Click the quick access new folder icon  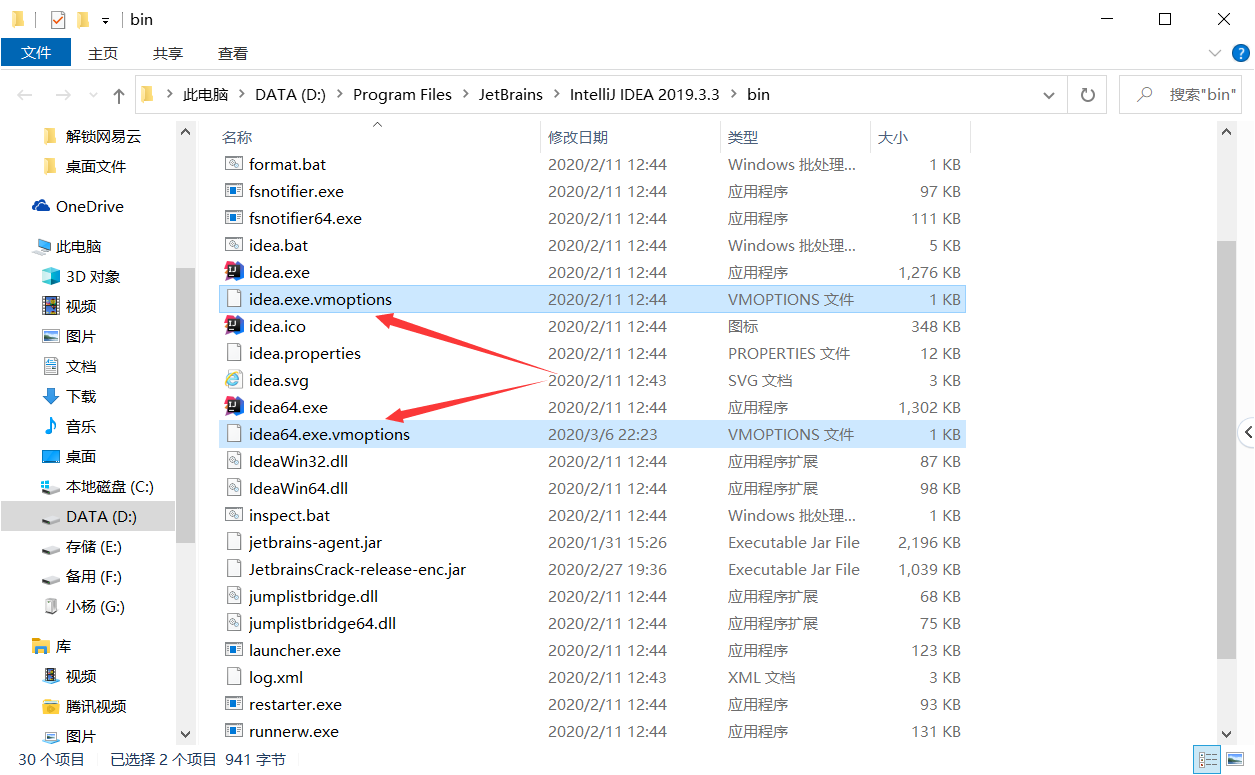click(x=83, y=19)
